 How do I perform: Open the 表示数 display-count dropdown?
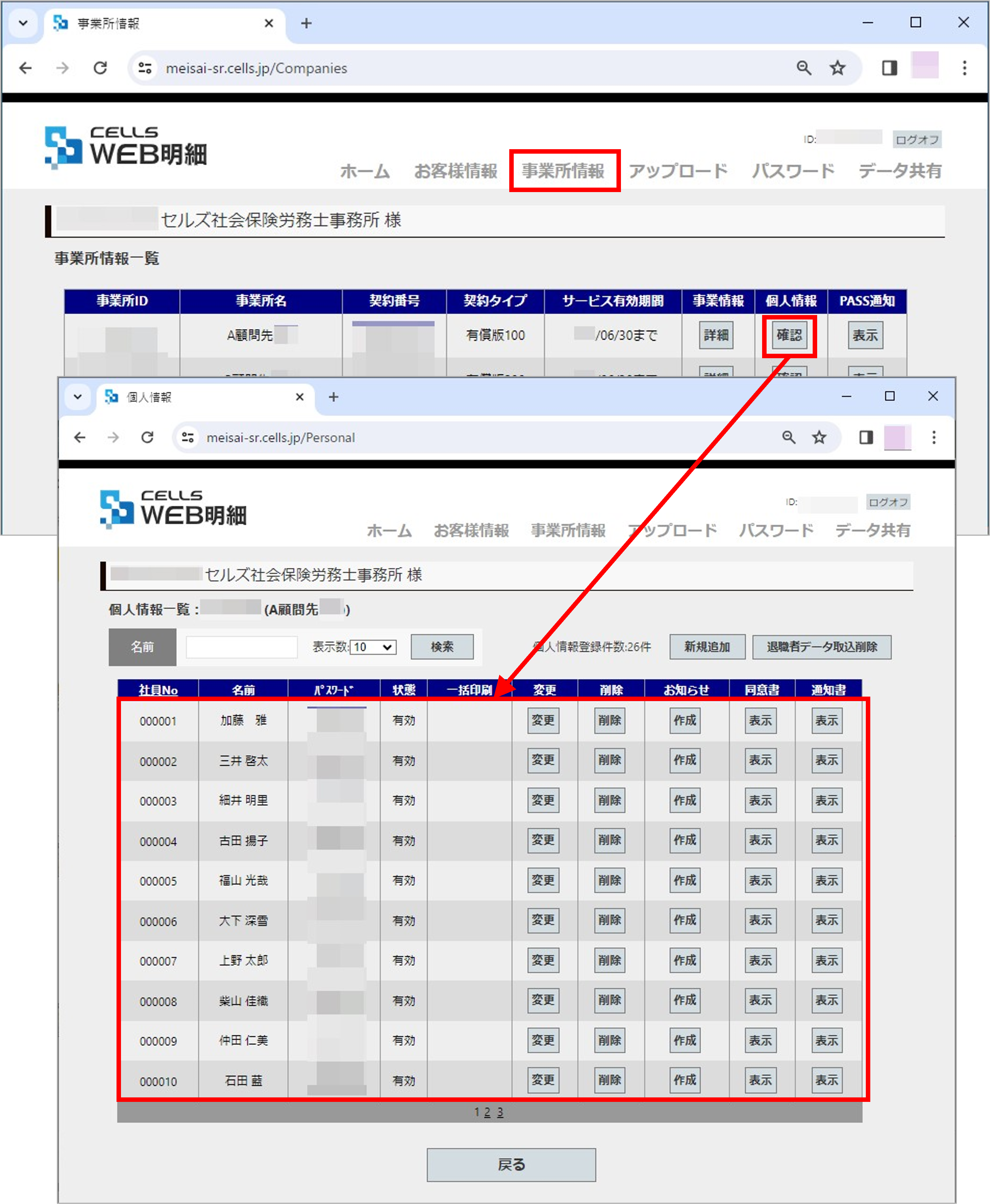(373, 647)
